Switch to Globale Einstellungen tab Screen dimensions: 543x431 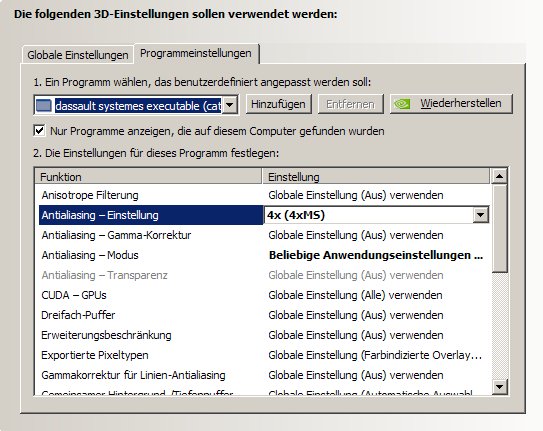click(78, 55)
